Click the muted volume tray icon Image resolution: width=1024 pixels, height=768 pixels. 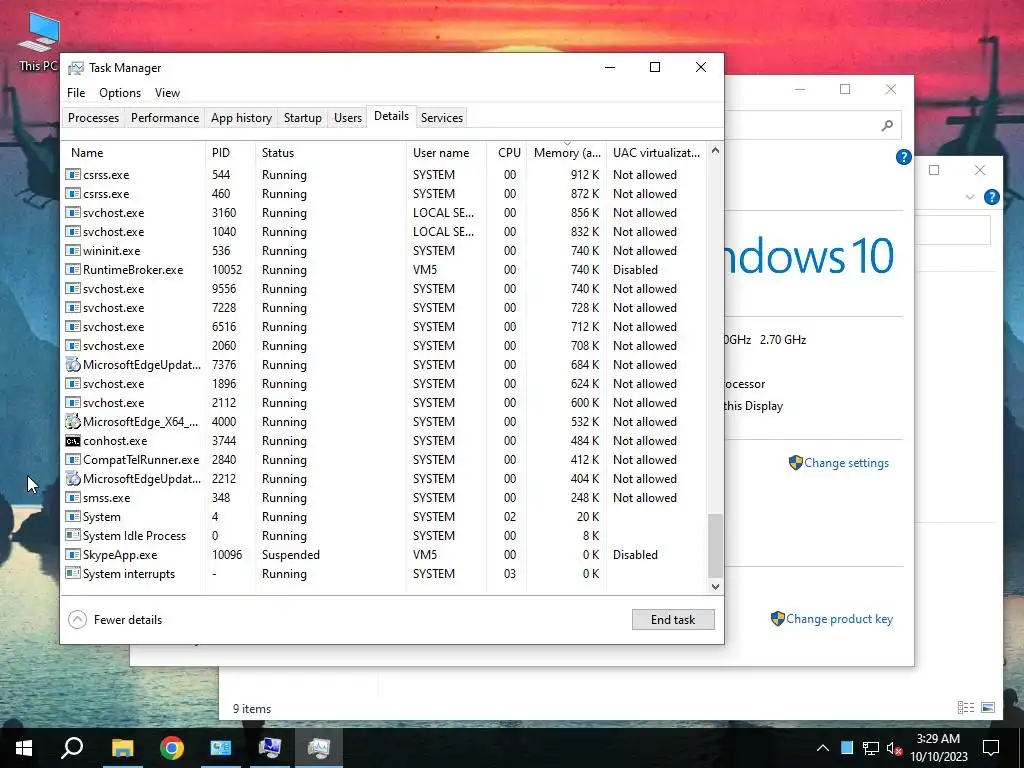(x=894, y=748)
